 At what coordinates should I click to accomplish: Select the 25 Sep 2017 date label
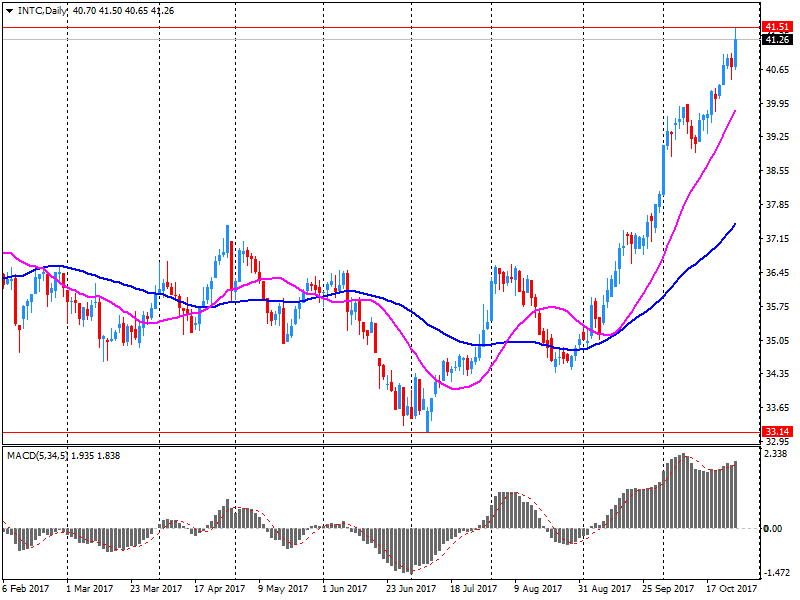pyautogui.click(x=668, y=589)
